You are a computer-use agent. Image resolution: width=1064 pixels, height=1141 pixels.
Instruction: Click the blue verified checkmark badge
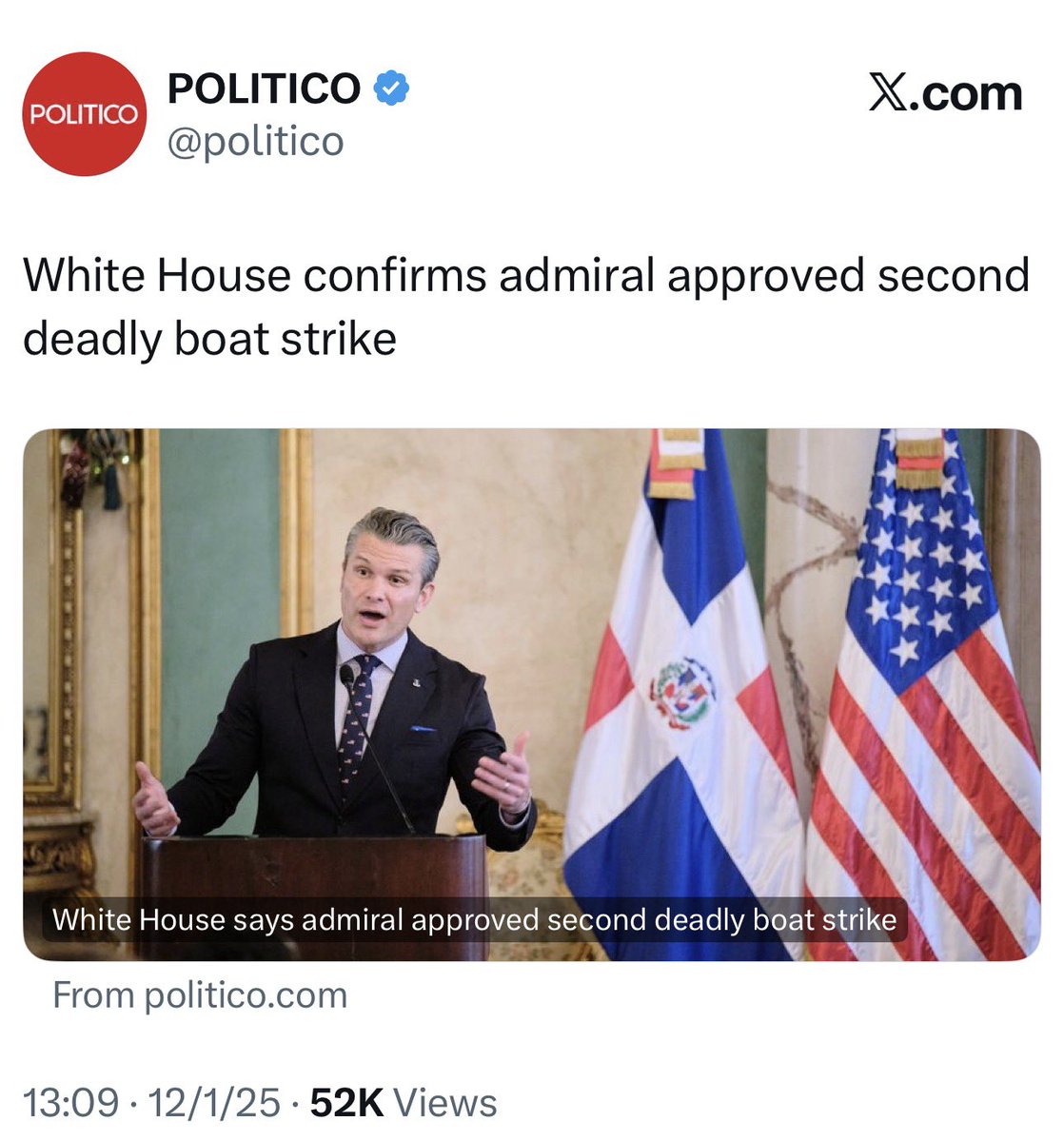click(x=391, y=89)
